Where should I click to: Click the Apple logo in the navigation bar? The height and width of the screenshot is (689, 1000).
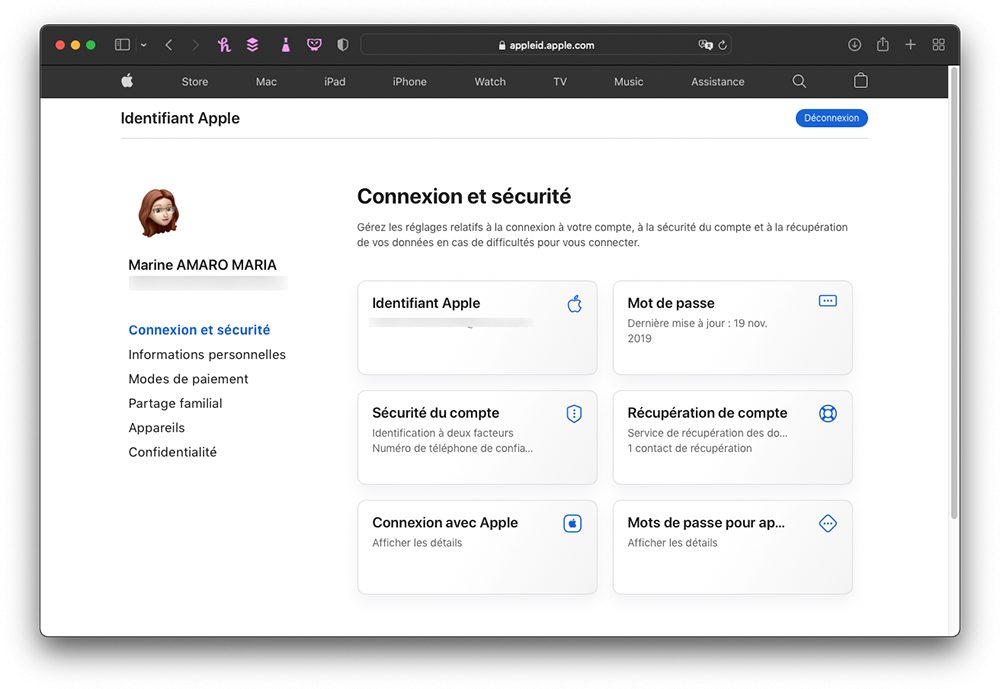coord(126,81)
